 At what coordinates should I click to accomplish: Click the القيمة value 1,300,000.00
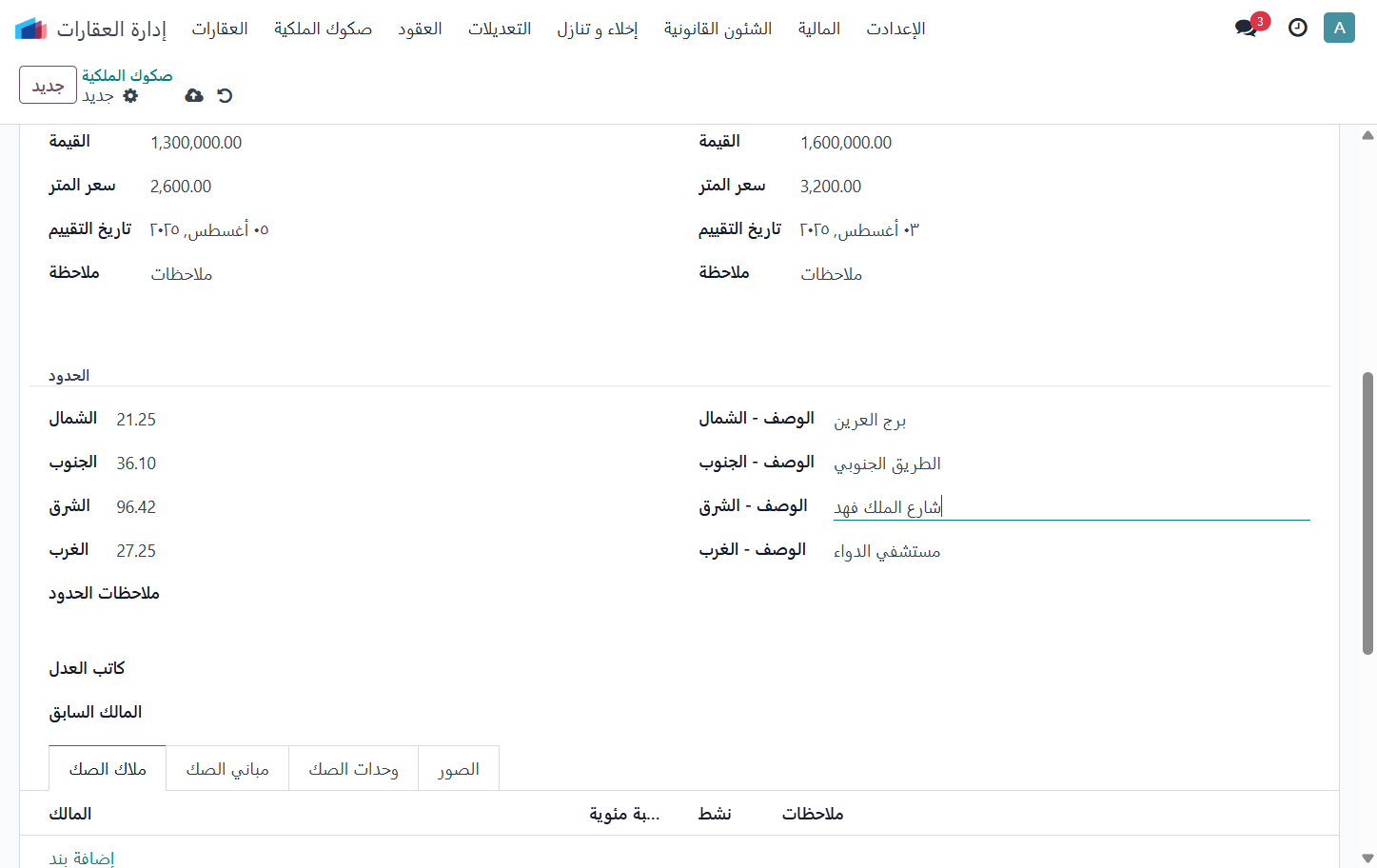pos(196,143)
